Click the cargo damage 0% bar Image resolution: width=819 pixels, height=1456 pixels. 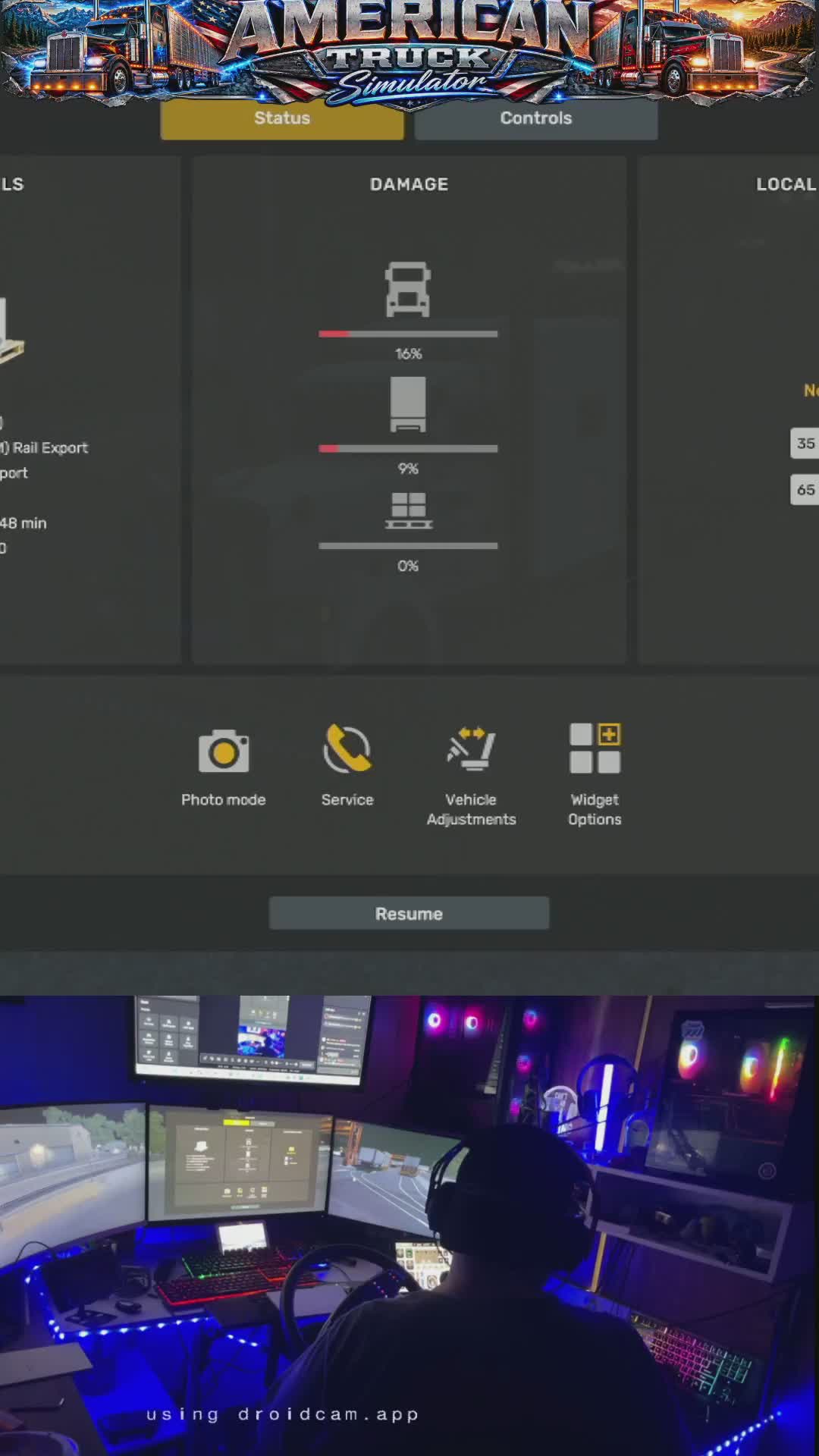point(408,546)
